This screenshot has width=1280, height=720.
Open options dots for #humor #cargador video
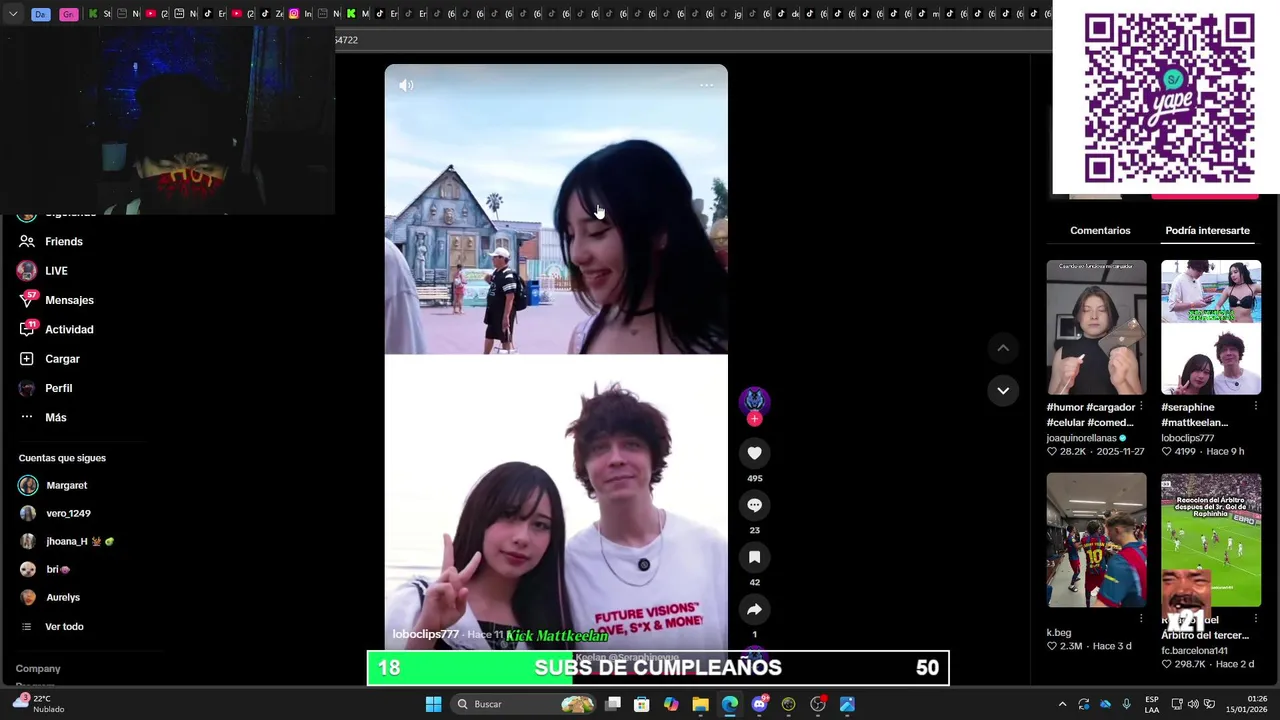pos(1141,407)
